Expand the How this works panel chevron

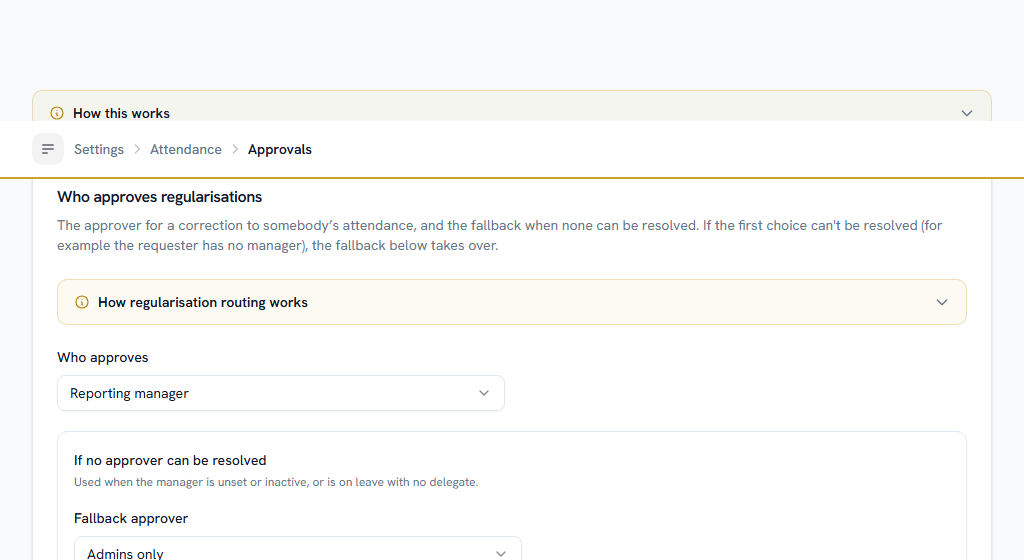coord(967,114)
